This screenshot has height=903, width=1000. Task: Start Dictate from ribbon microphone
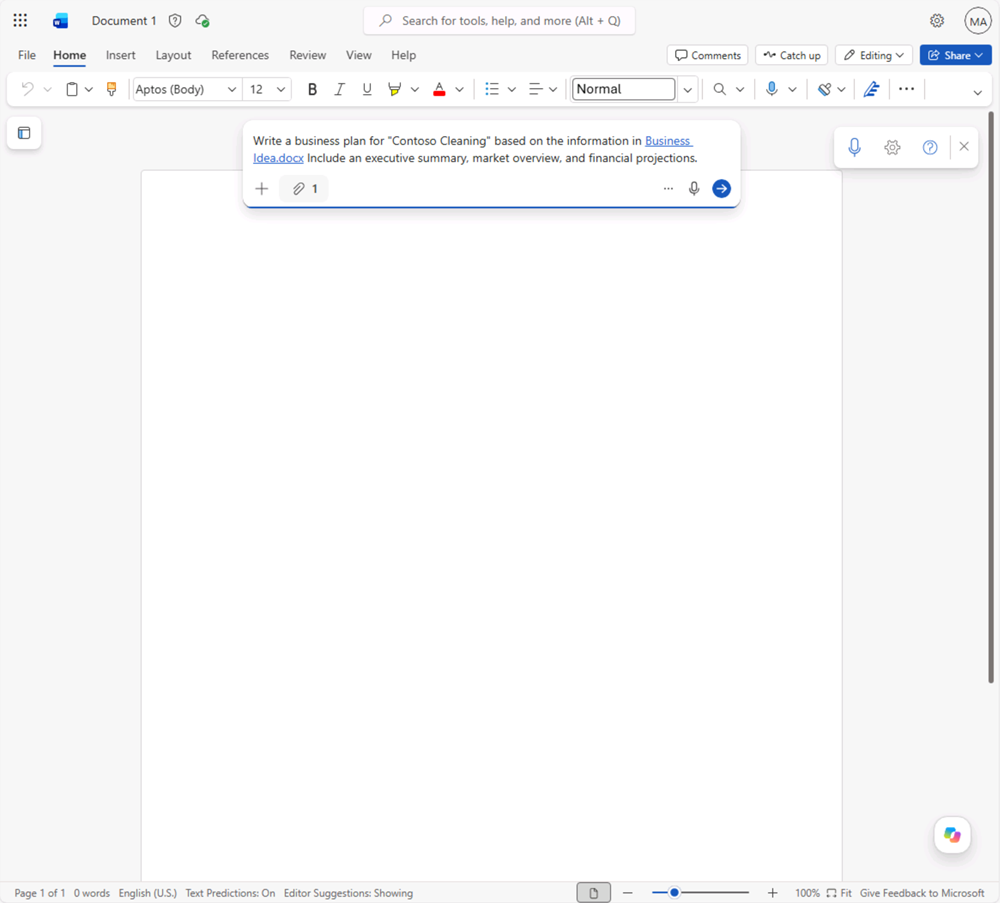tap(772, 89)
